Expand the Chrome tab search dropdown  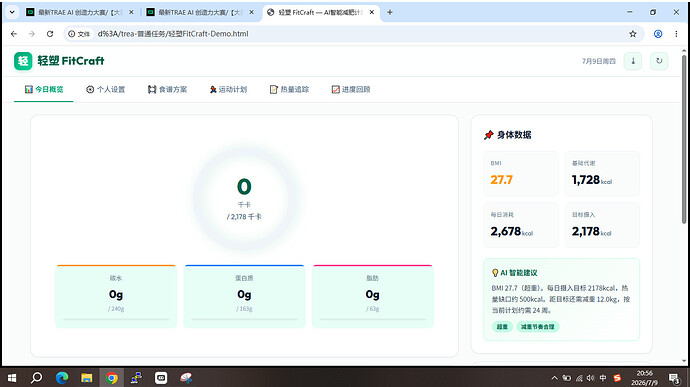click(12, 12)
